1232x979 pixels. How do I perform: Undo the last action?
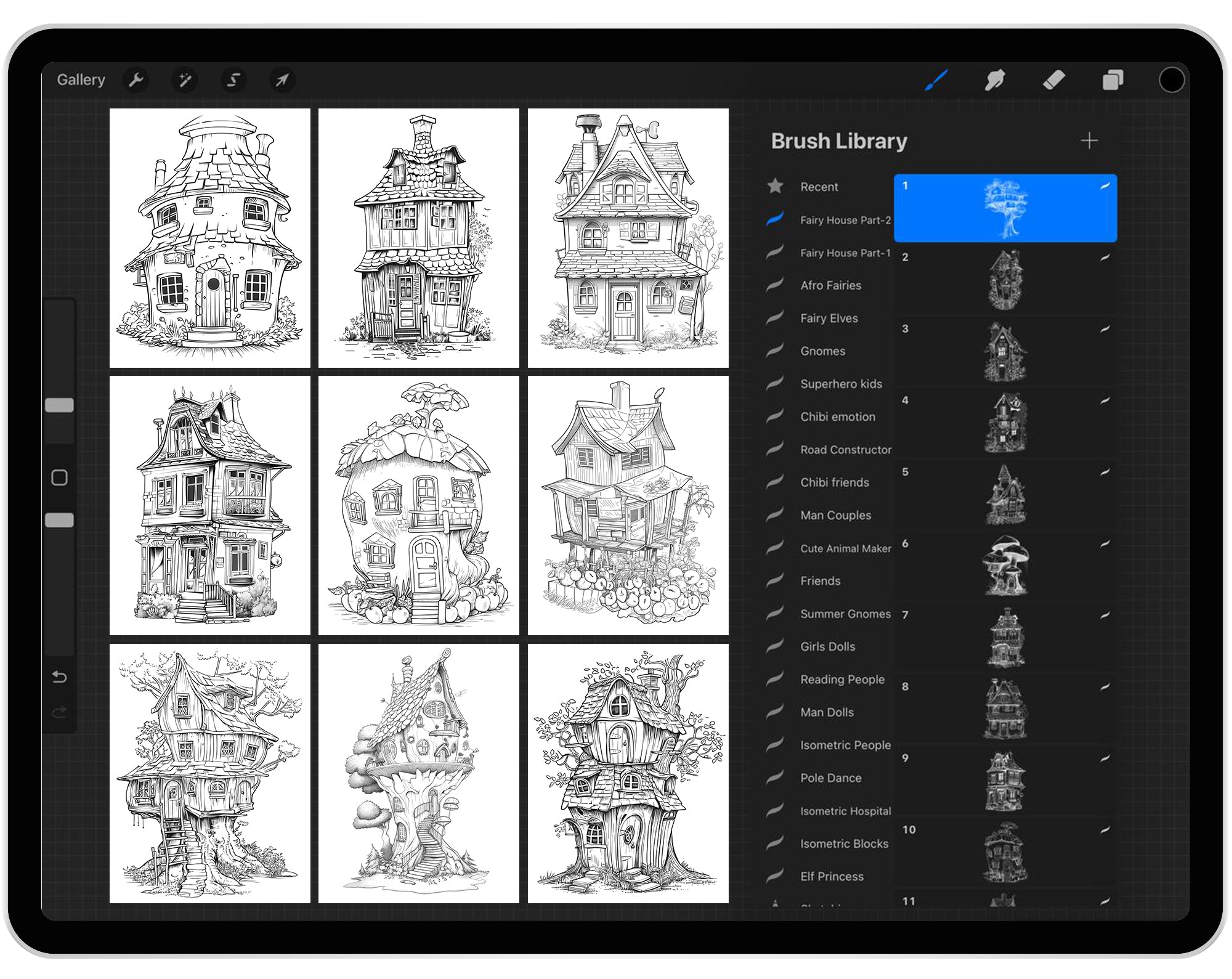click(x=60, y=676)
